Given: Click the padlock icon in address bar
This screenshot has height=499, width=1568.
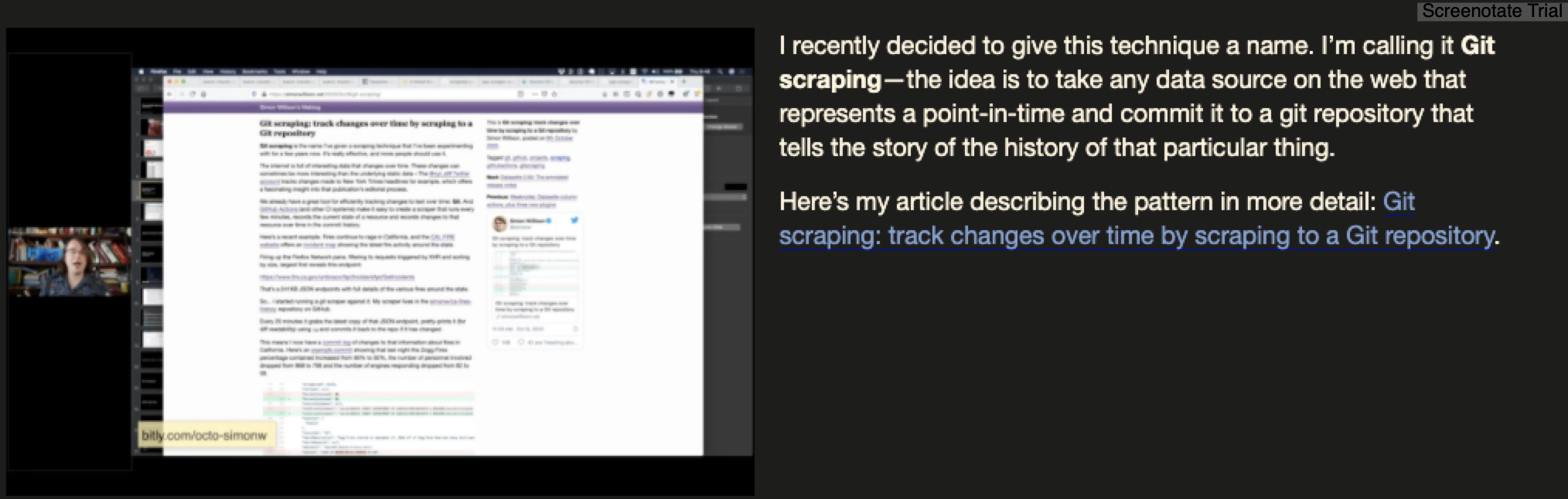Looking at the screenshot, I should 264,94.
